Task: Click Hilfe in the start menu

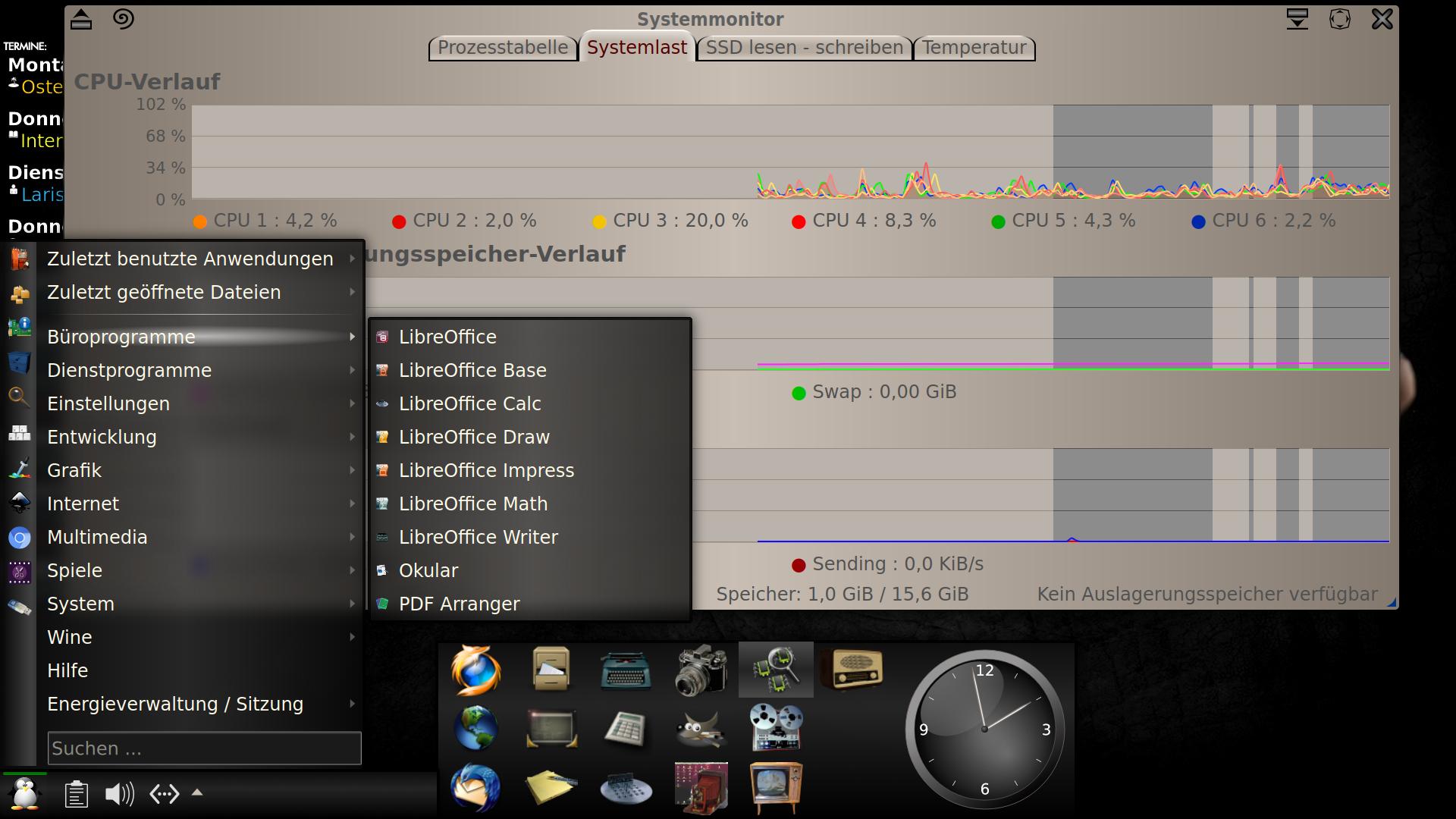Action: click(x=202, y=670)
